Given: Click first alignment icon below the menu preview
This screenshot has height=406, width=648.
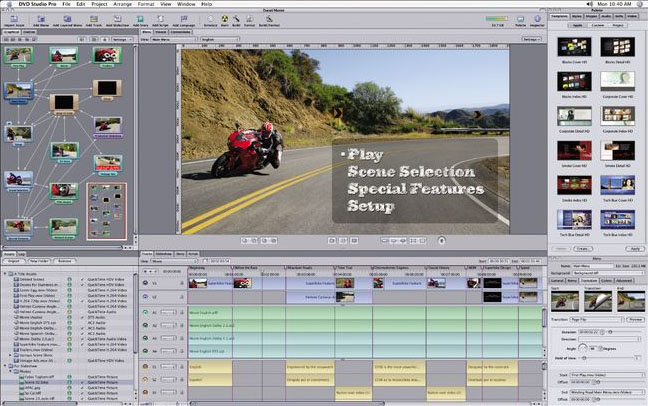Looking at the screenshot, I should click(x=244, y=240).
